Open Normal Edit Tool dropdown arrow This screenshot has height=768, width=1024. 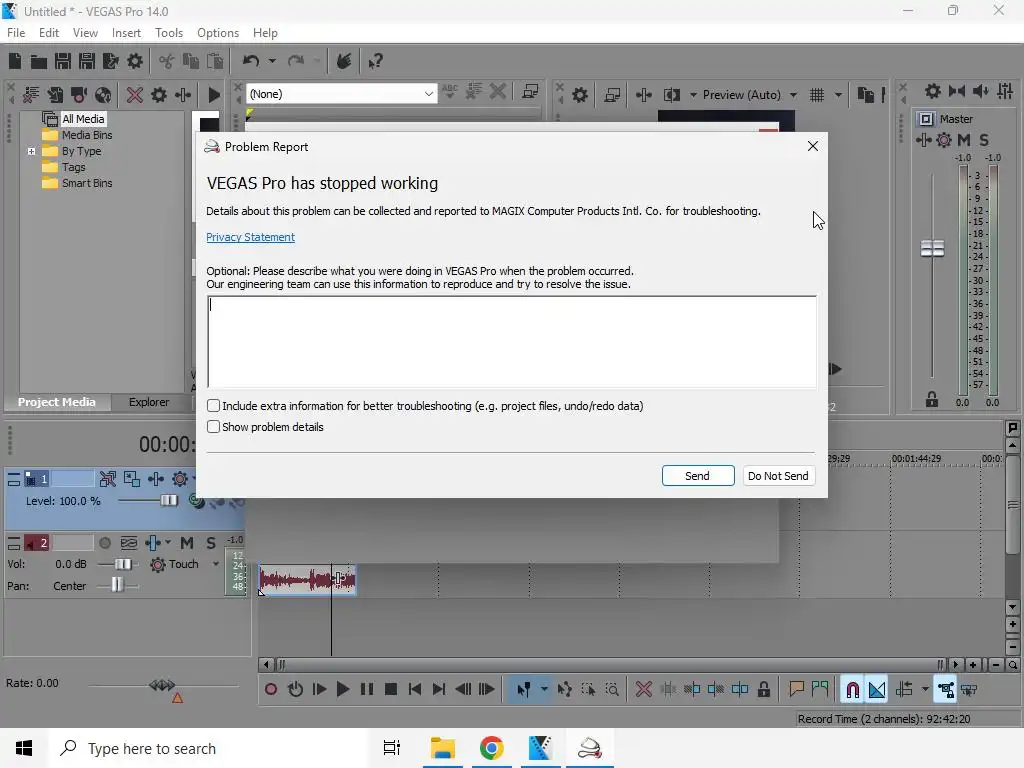click(x=544, y=689)
